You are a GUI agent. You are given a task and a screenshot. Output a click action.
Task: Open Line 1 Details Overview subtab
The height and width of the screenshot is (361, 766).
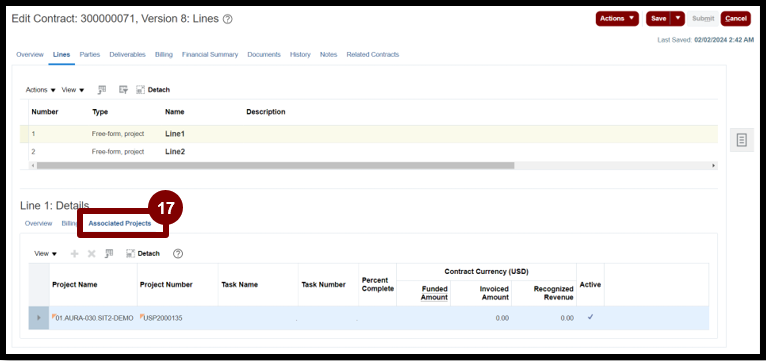(x=38, y=223)
